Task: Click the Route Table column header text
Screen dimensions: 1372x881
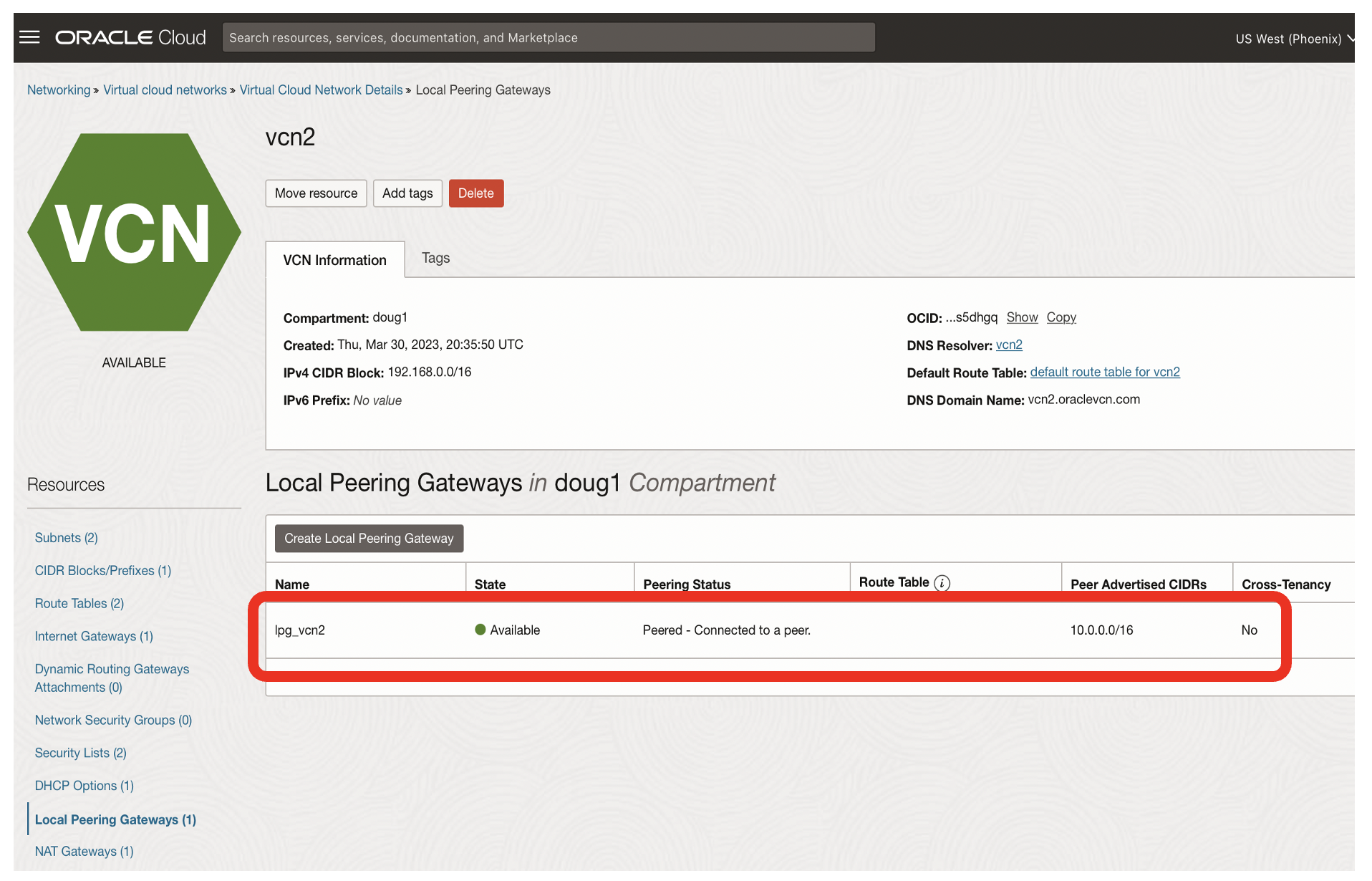Action: tap(894, 582)
